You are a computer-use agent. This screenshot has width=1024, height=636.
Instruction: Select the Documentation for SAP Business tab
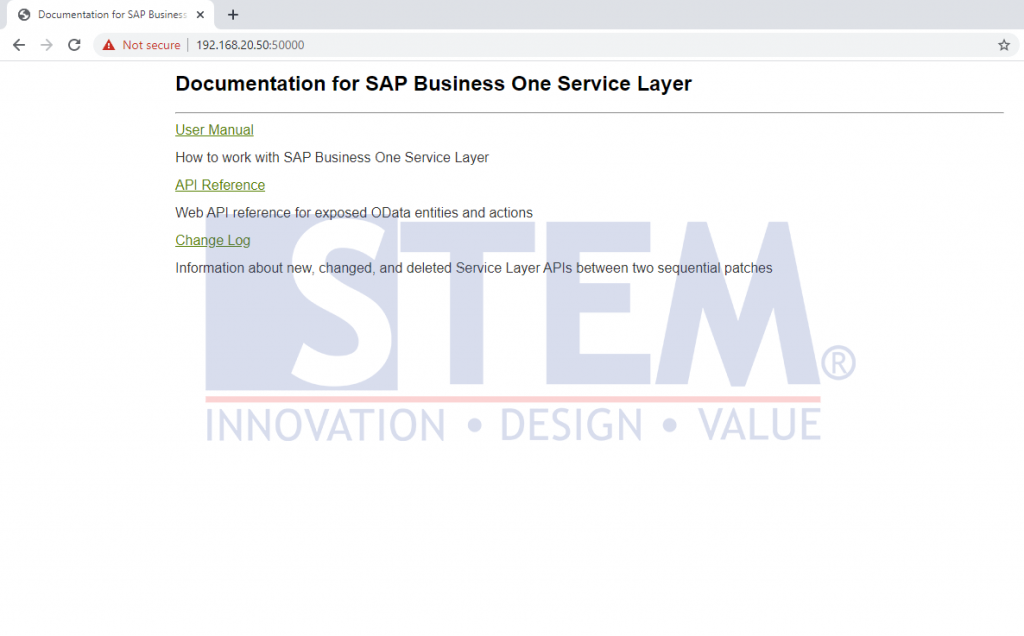tap(110, 14)
